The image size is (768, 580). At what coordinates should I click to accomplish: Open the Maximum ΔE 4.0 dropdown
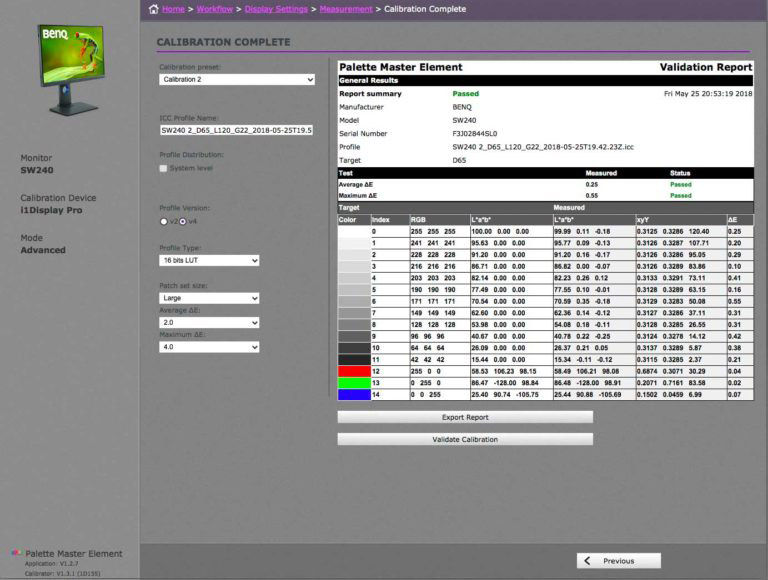coord(209,347)
